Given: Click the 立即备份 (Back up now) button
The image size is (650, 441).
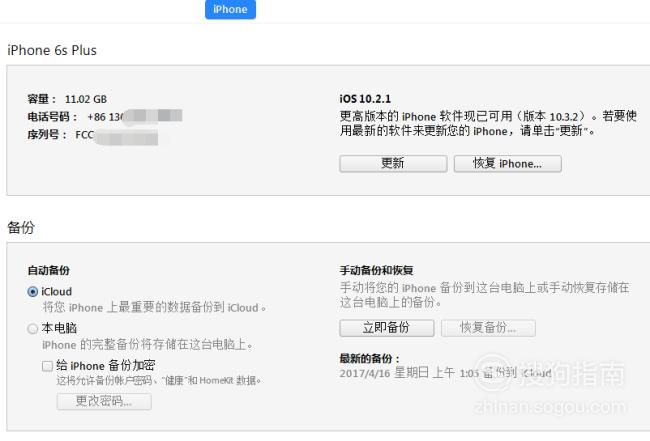Looking at the screenshot, I should tap(387, 328).
